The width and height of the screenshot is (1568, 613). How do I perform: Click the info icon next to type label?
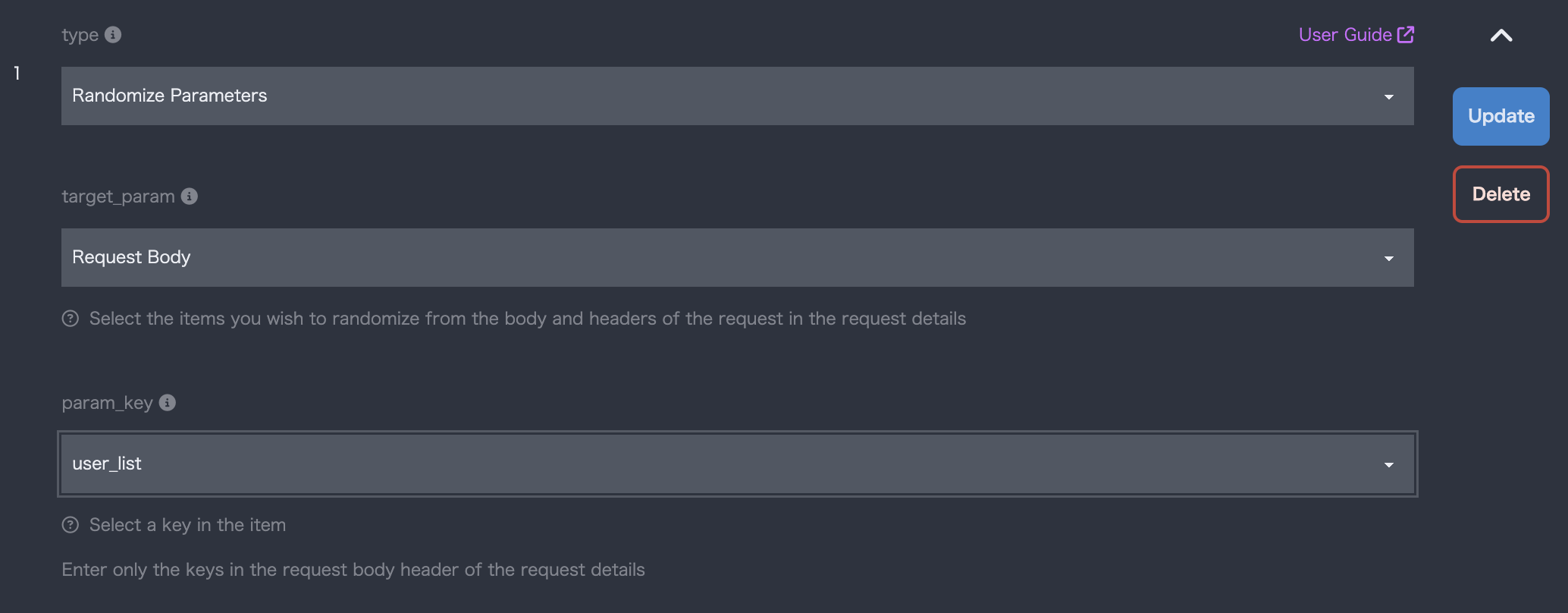click(113, 35)
